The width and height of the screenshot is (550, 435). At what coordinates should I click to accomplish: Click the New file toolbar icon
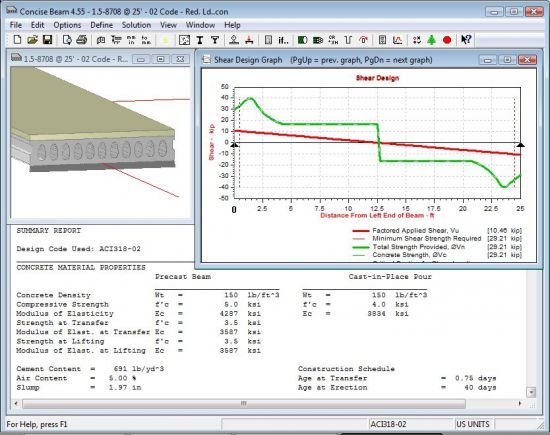[17, 40]
